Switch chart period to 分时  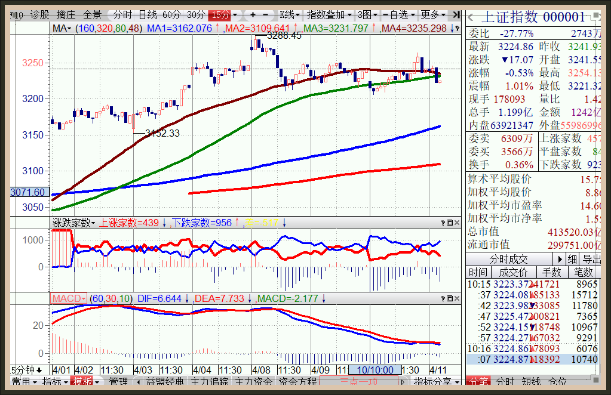[122, 15]
